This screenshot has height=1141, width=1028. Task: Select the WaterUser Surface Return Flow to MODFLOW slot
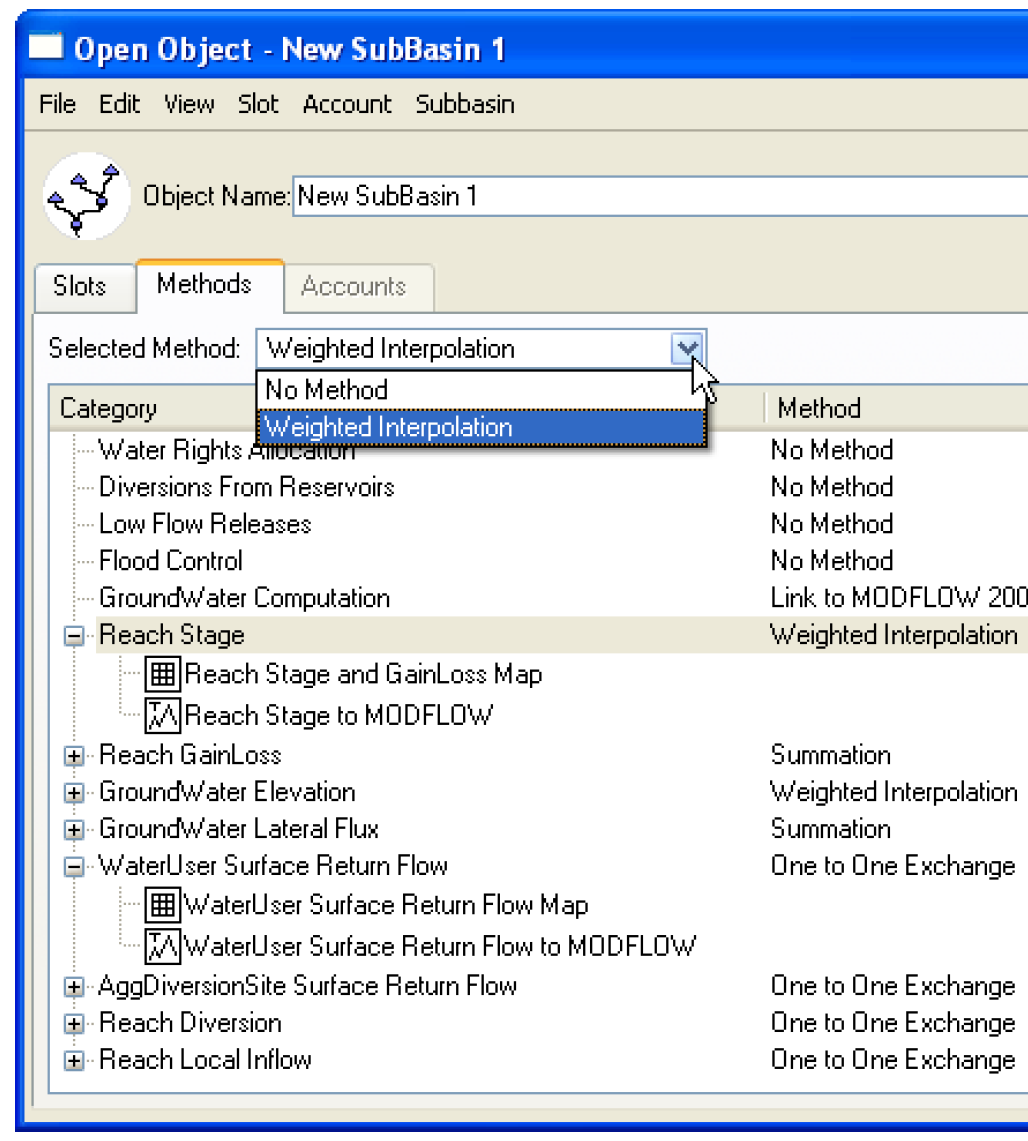tap(440, 947)
